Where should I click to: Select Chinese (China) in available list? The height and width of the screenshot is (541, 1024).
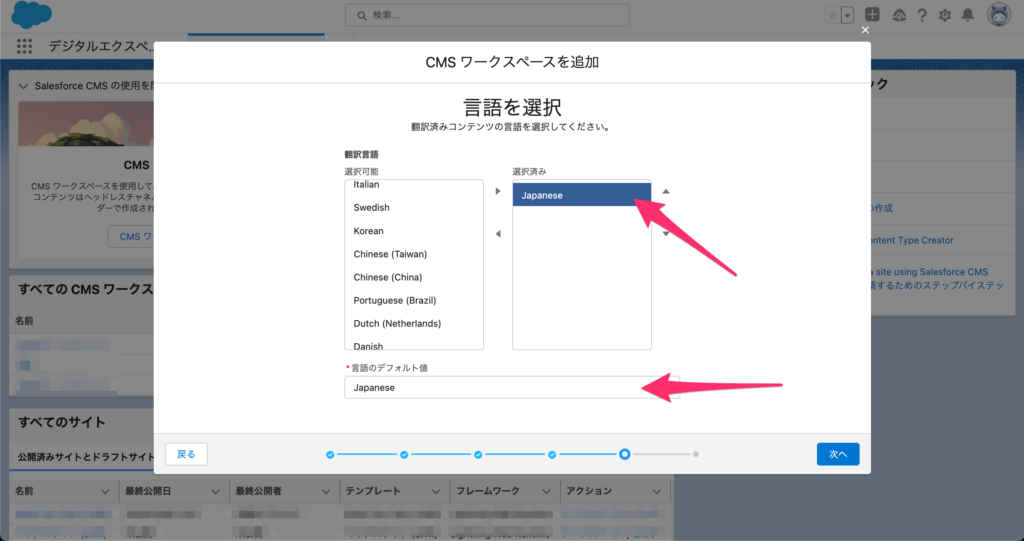[x=414, y=277]
